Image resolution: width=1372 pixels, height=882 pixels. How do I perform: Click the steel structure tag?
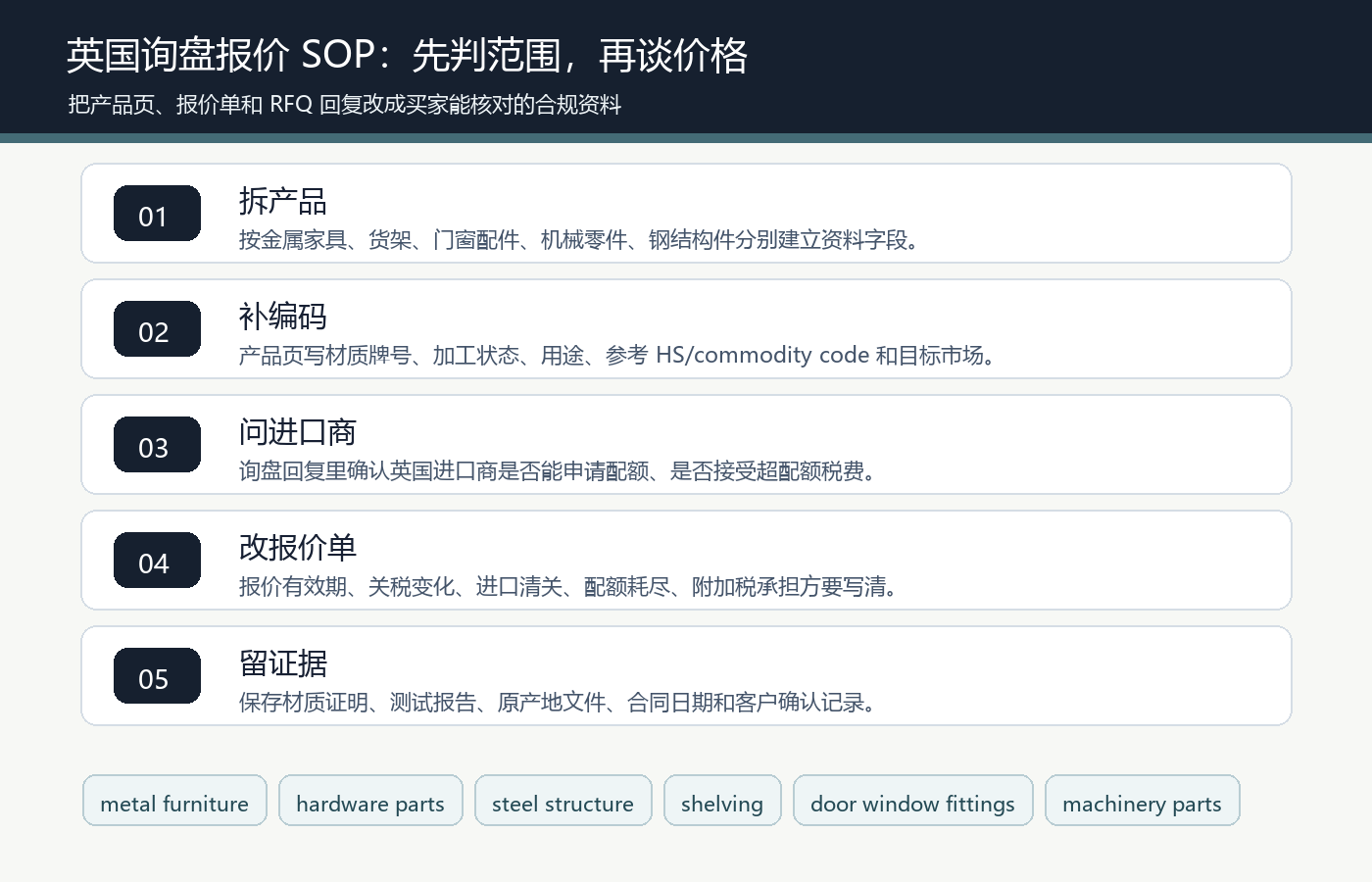pyautogui.click(x=563, y=801)
